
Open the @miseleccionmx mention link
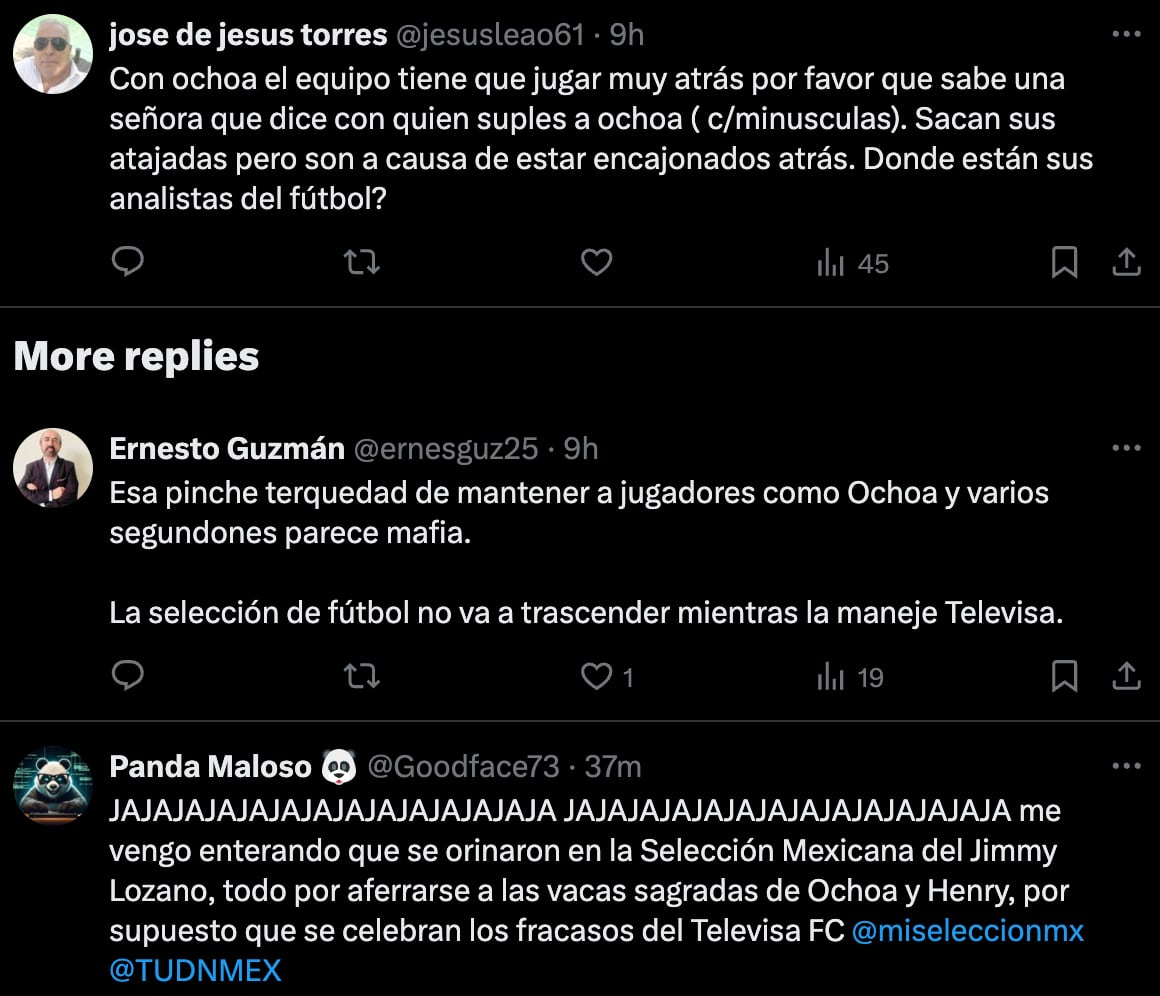[x=968, y=930]
